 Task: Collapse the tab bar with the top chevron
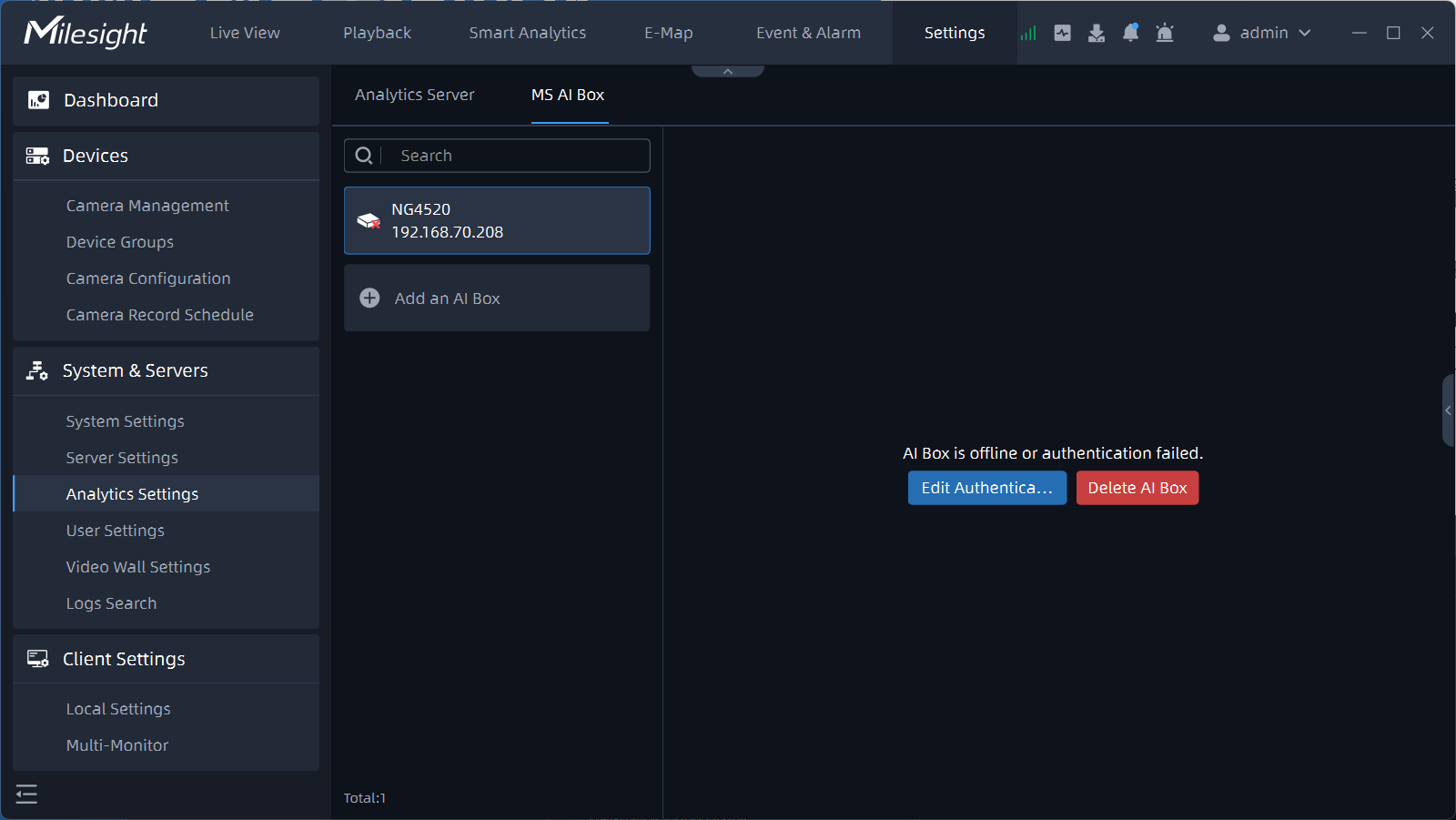[x=727, y=70]
